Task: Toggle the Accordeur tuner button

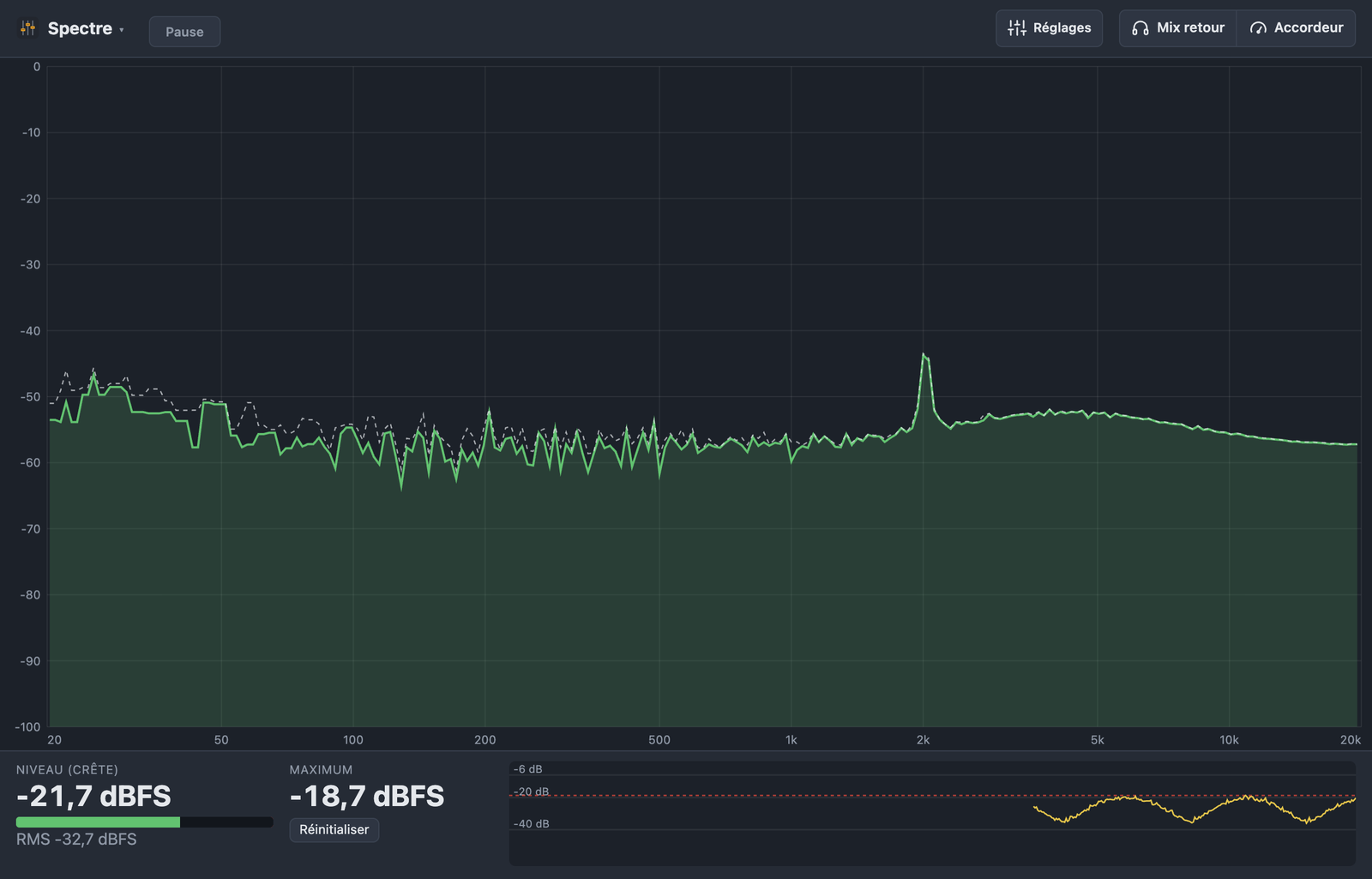Action: tap(1296, 28)
